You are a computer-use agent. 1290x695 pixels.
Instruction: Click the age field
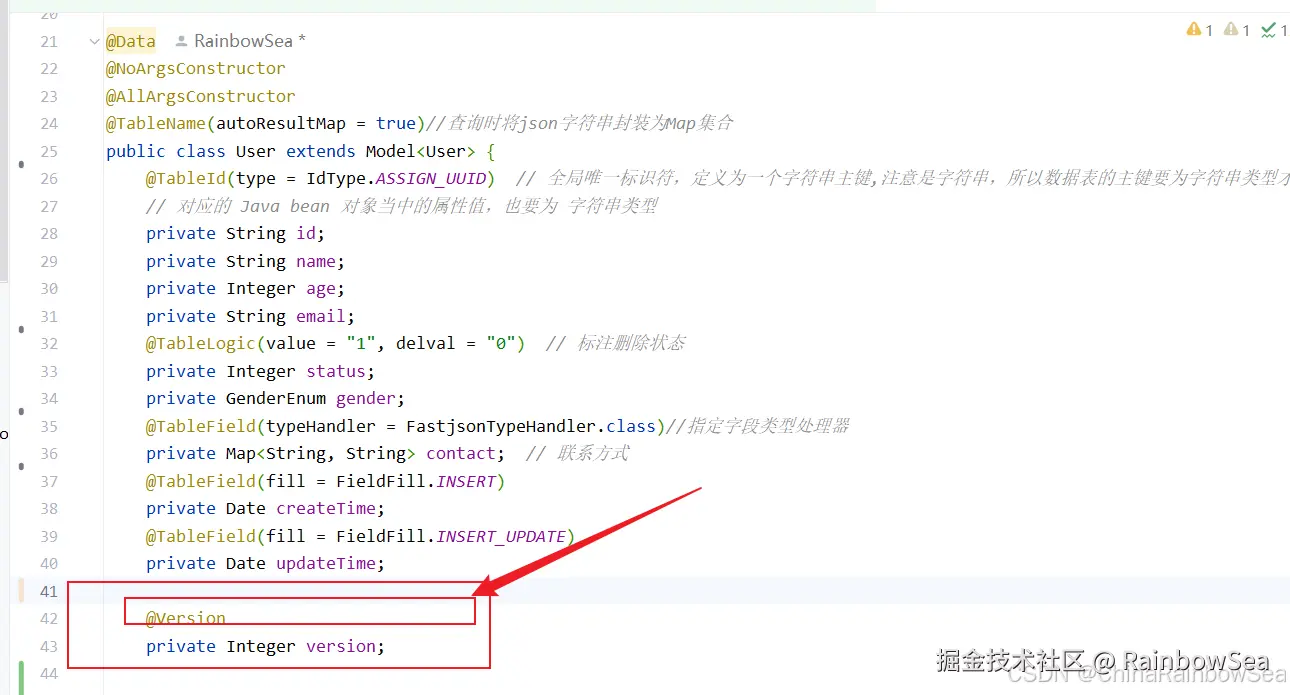coord(321,288)
